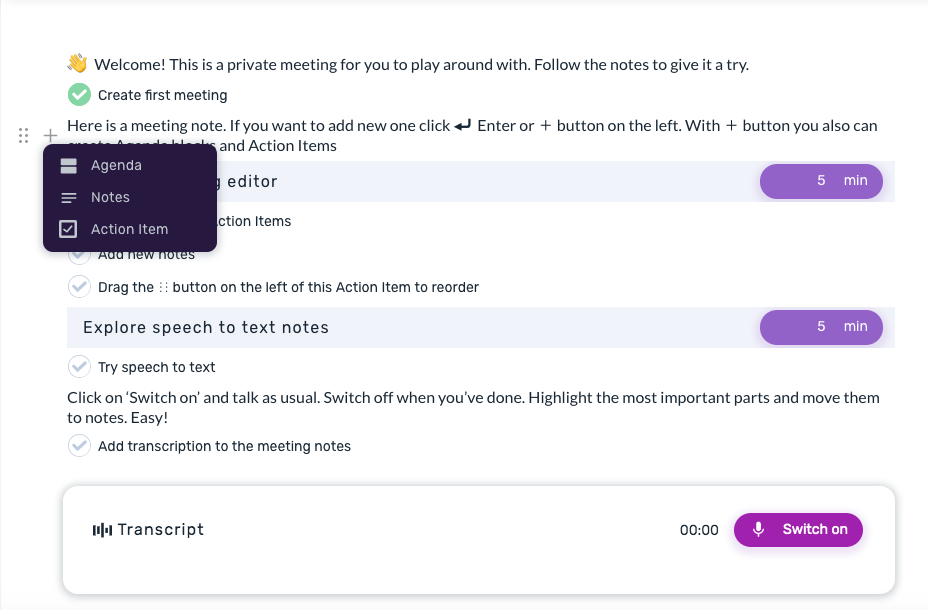The image size is (928, 610).
Task: Uncheck the Create first meeting item
Action: (79, 95)
